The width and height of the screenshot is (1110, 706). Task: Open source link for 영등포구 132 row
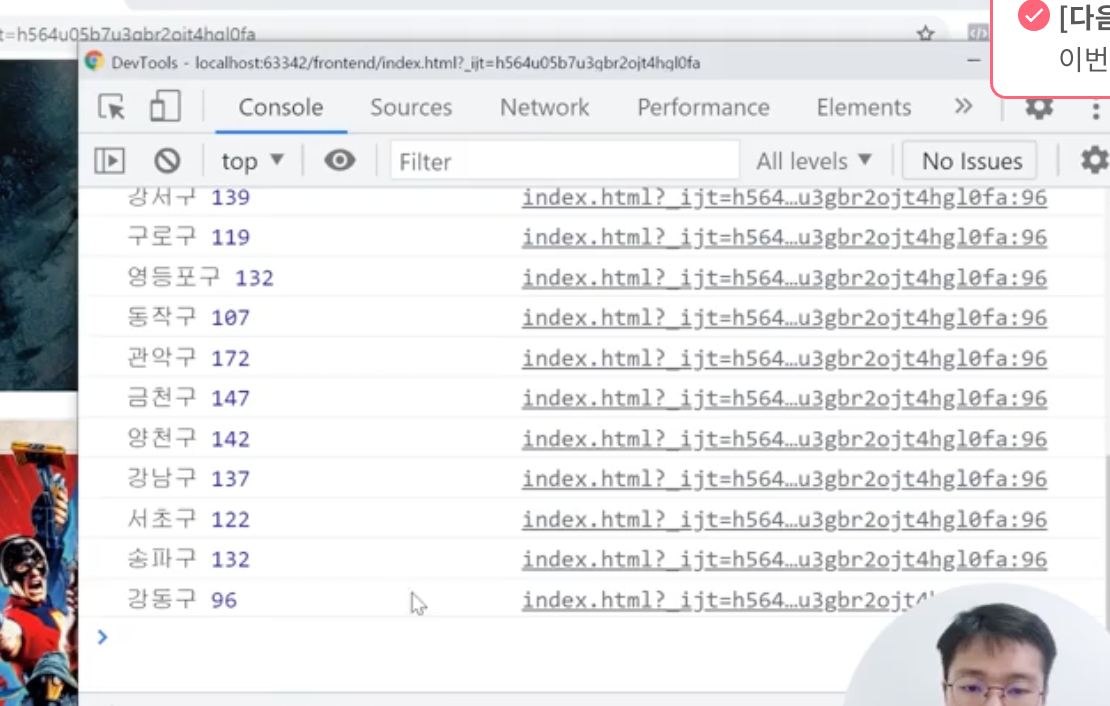click(784, 278)
